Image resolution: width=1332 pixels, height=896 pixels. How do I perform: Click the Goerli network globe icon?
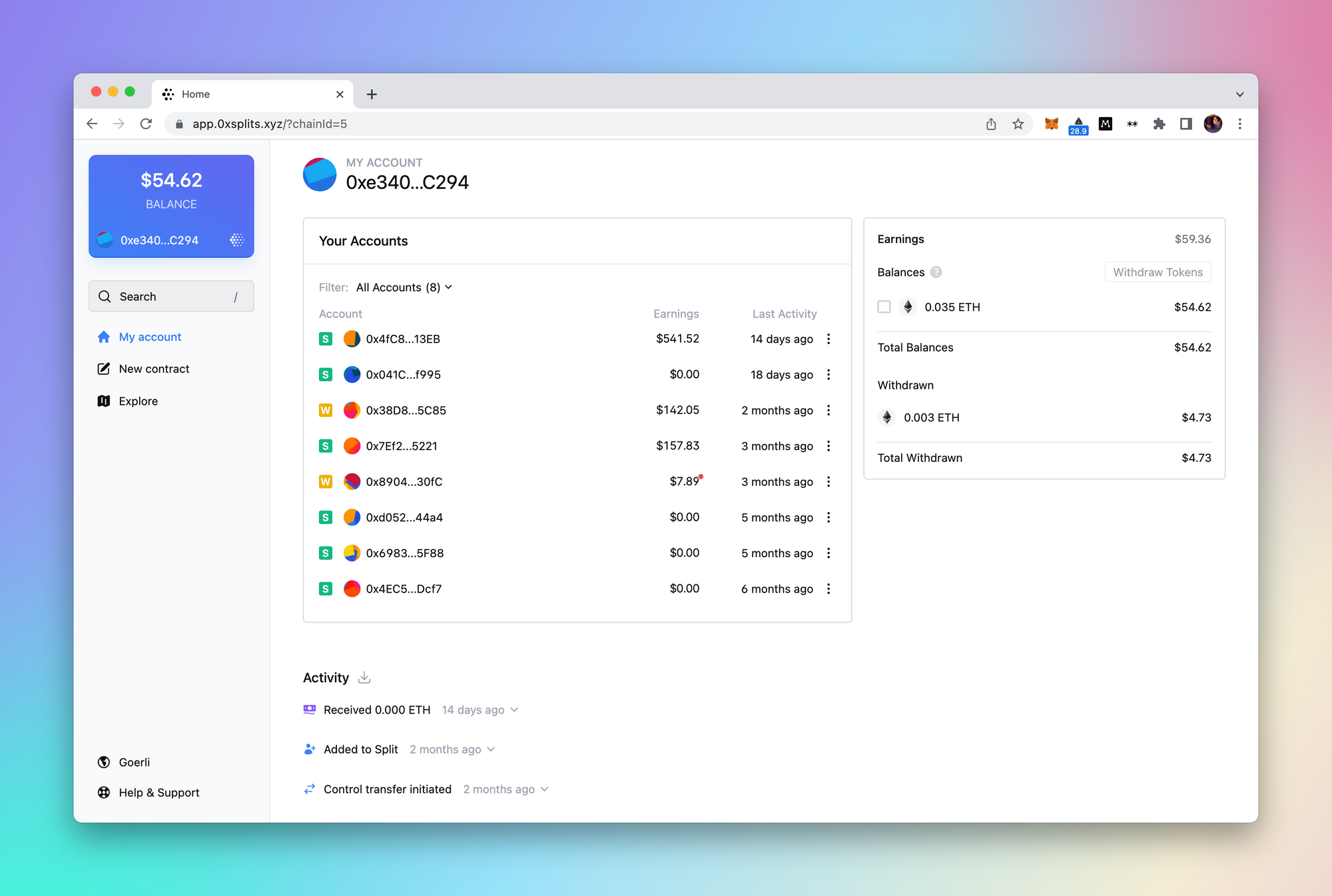click(104, 762)
